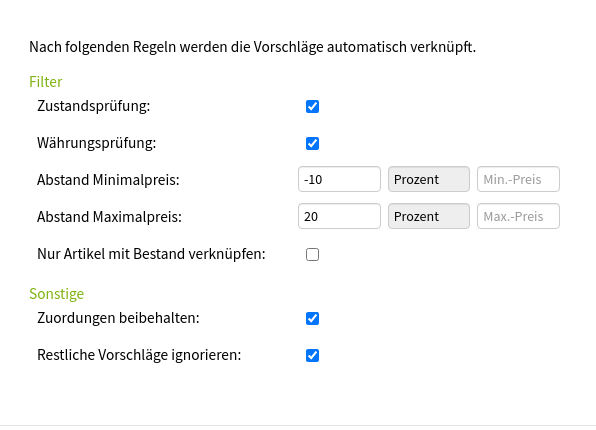Uncheck the Zustandsprüfung checkbox
This screenshot has width=596, height=430.
[312, 106]
